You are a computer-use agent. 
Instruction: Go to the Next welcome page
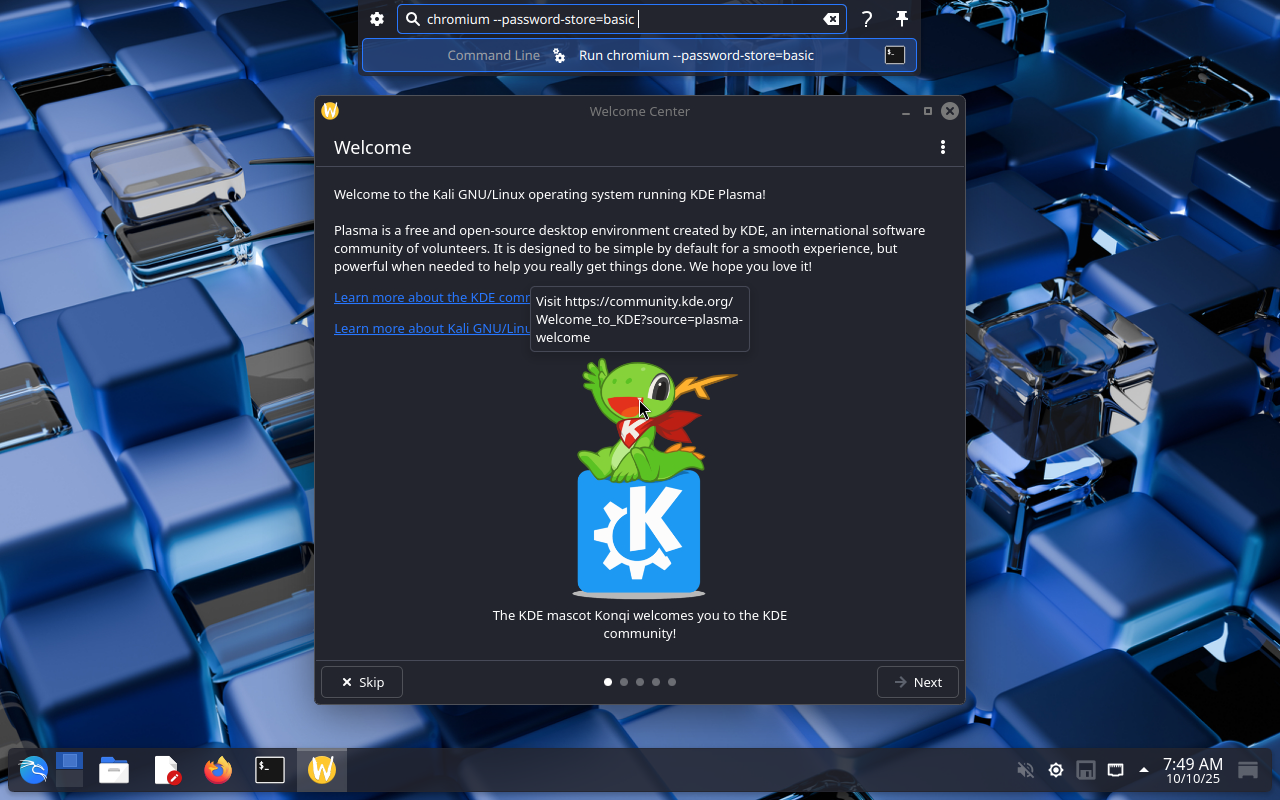tap(917, 682)
